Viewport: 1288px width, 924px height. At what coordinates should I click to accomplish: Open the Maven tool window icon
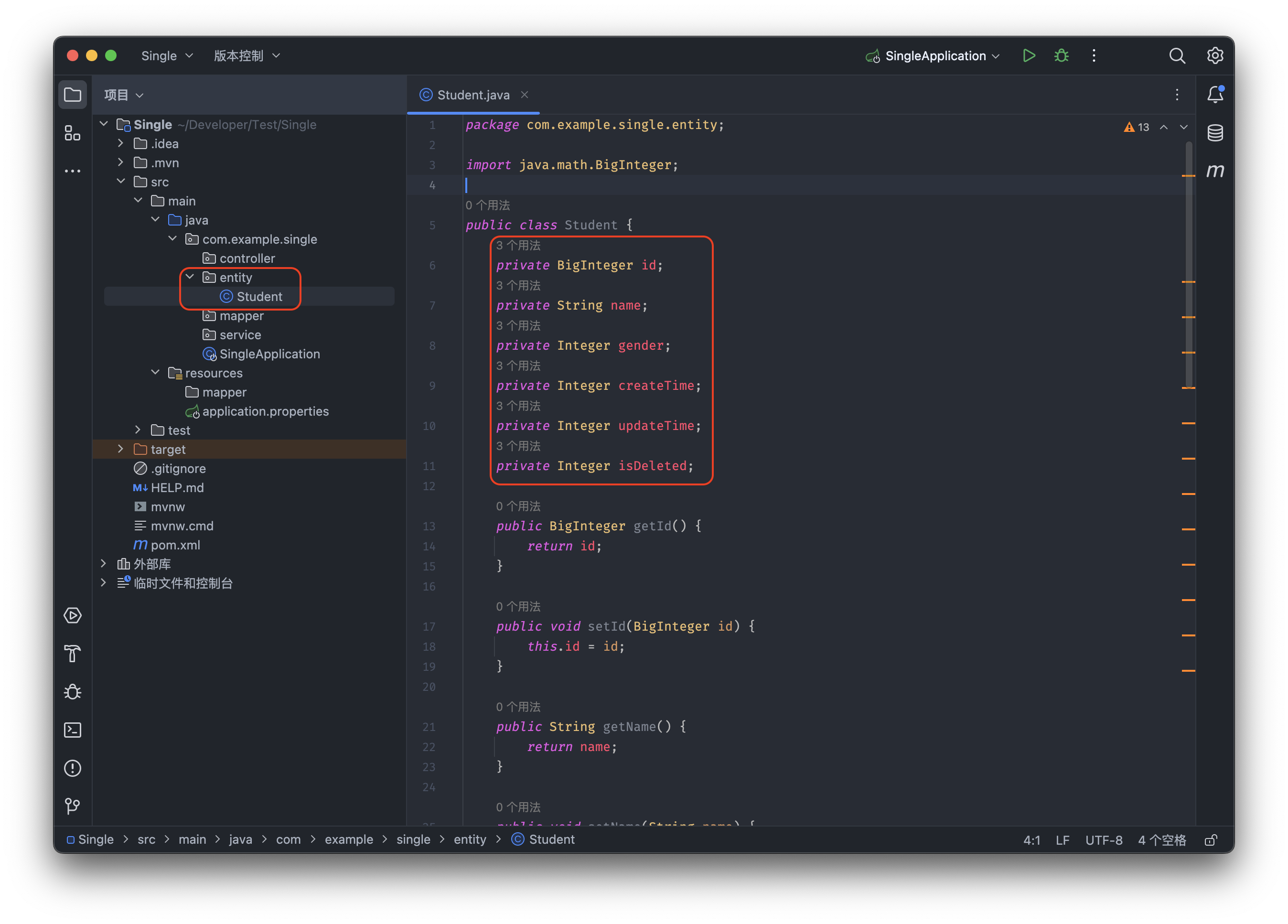click(1215, 171)
